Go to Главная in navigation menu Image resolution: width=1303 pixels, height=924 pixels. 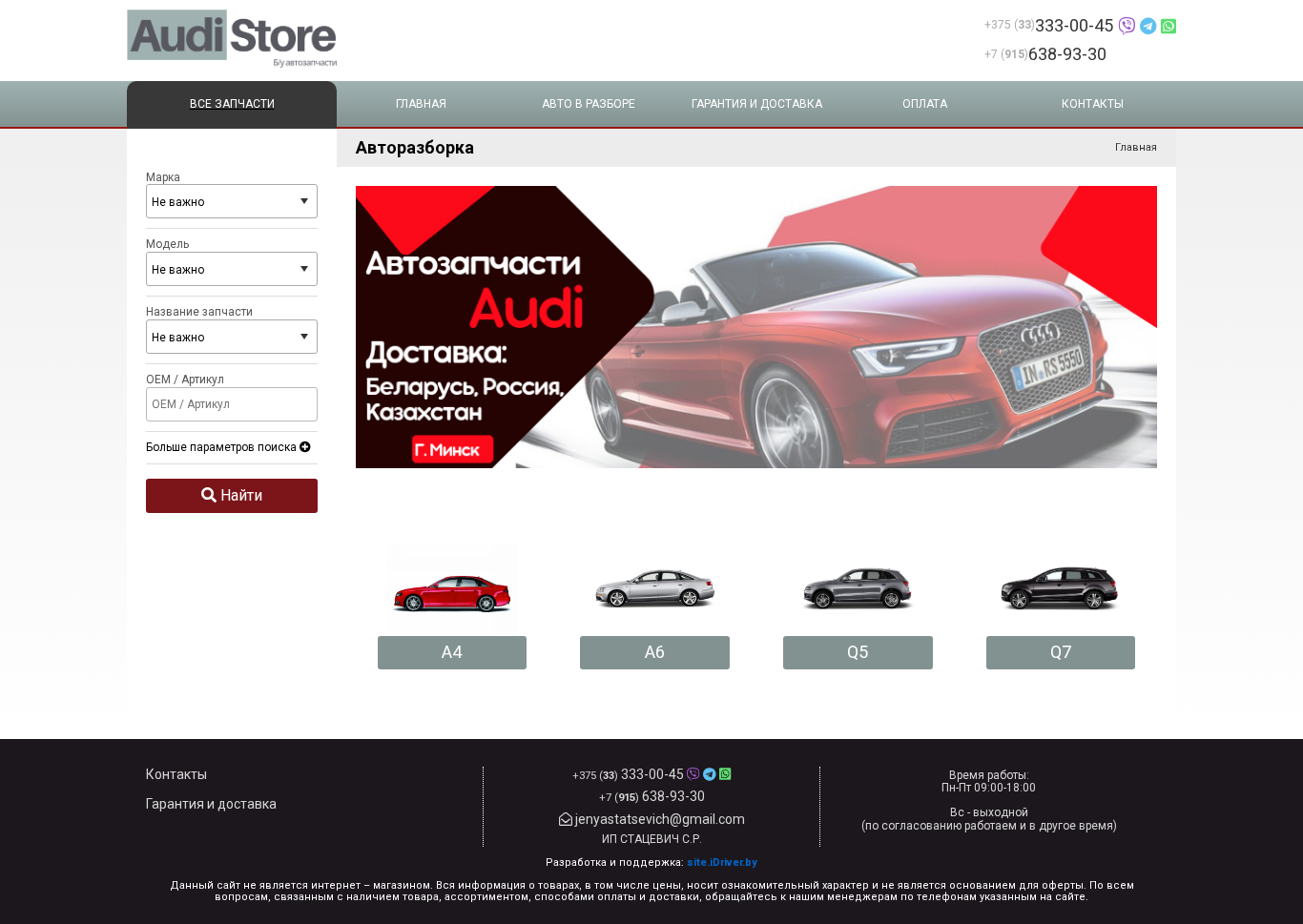tap(421, 104)
